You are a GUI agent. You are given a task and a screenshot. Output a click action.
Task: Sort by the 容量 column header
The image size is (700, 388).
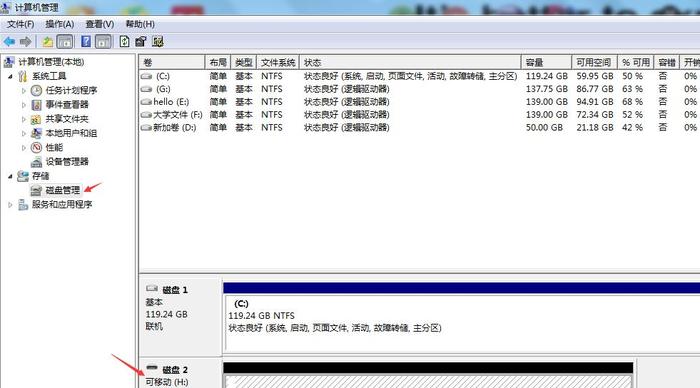click(546, 62)
